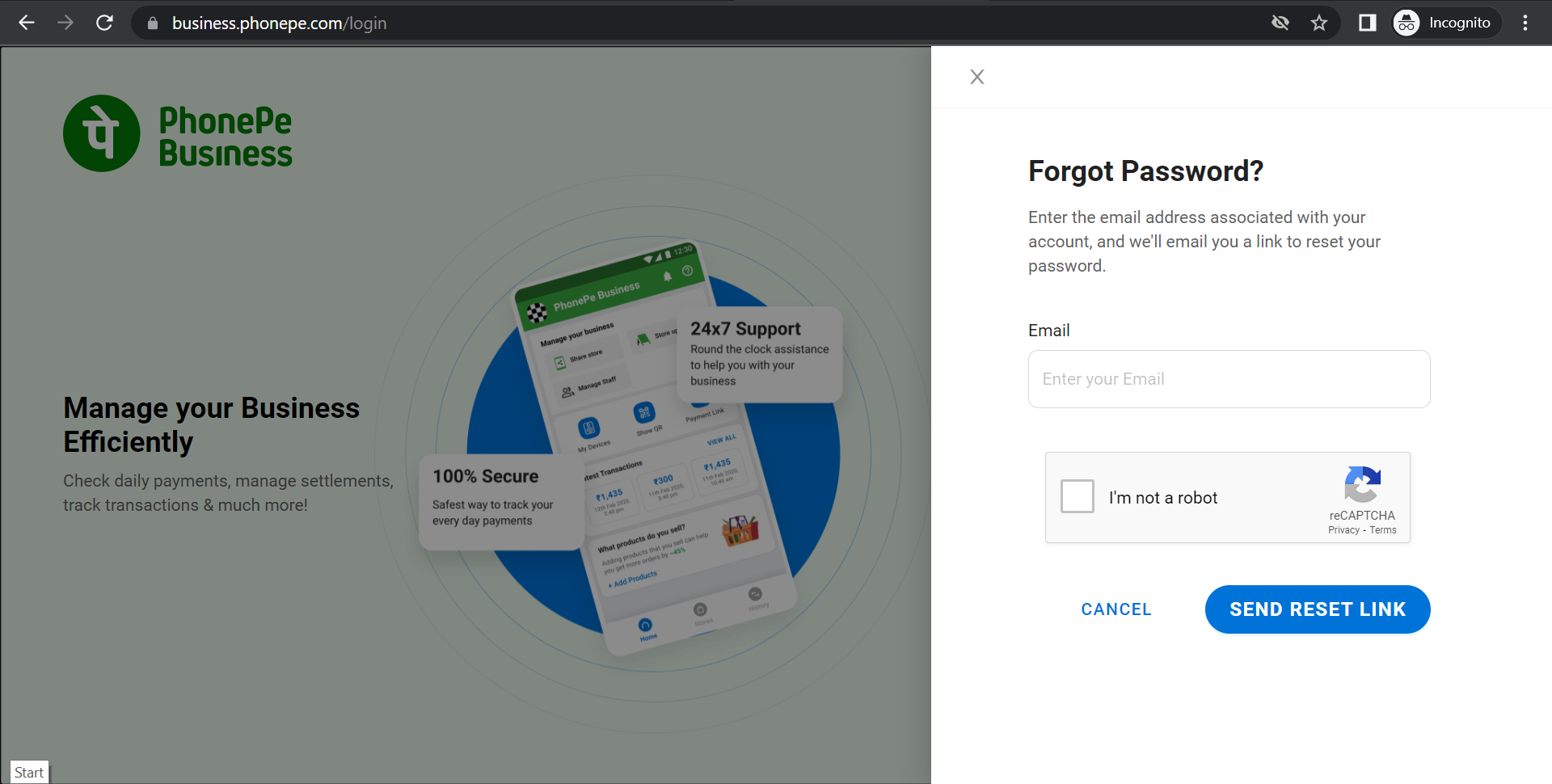Viewport: 1552px width, 784px height.
Task: Click the Manage your Business Efficiently heading
Action: point(212,425)
